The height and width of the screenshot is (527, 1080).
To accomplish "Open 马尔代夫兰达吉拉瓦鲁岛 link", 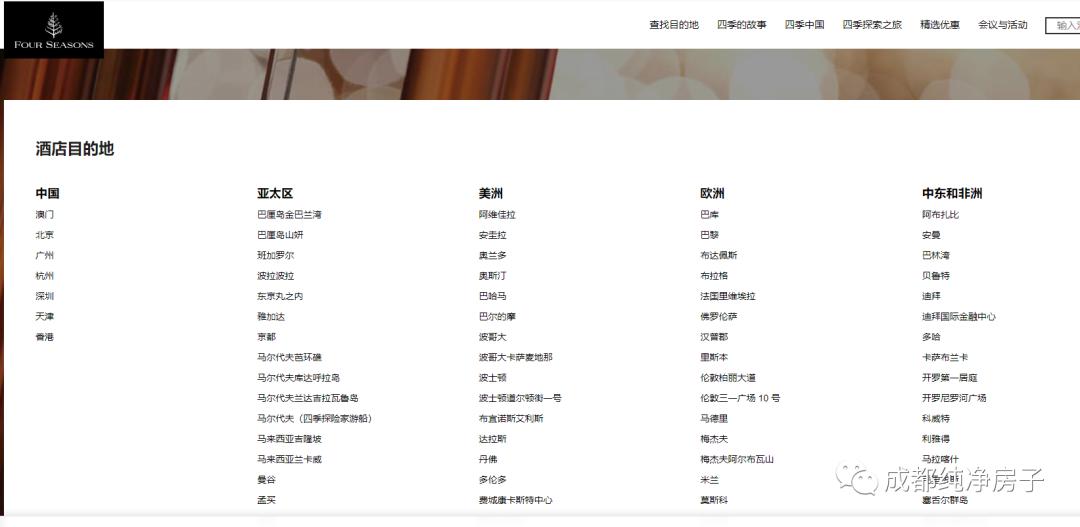I will tap(308, 398).
